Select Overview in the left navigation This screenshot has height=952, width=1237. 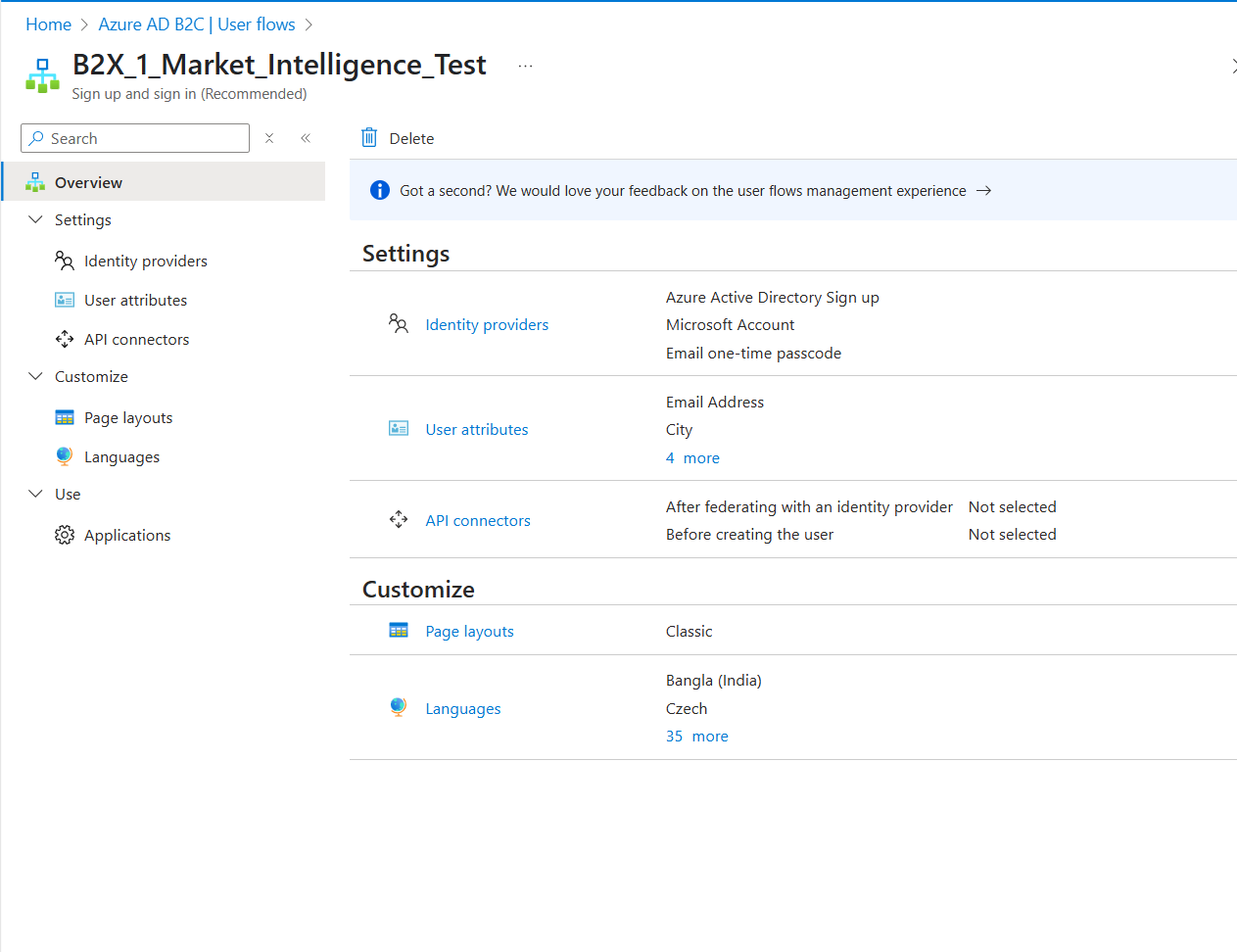(88, 182)
